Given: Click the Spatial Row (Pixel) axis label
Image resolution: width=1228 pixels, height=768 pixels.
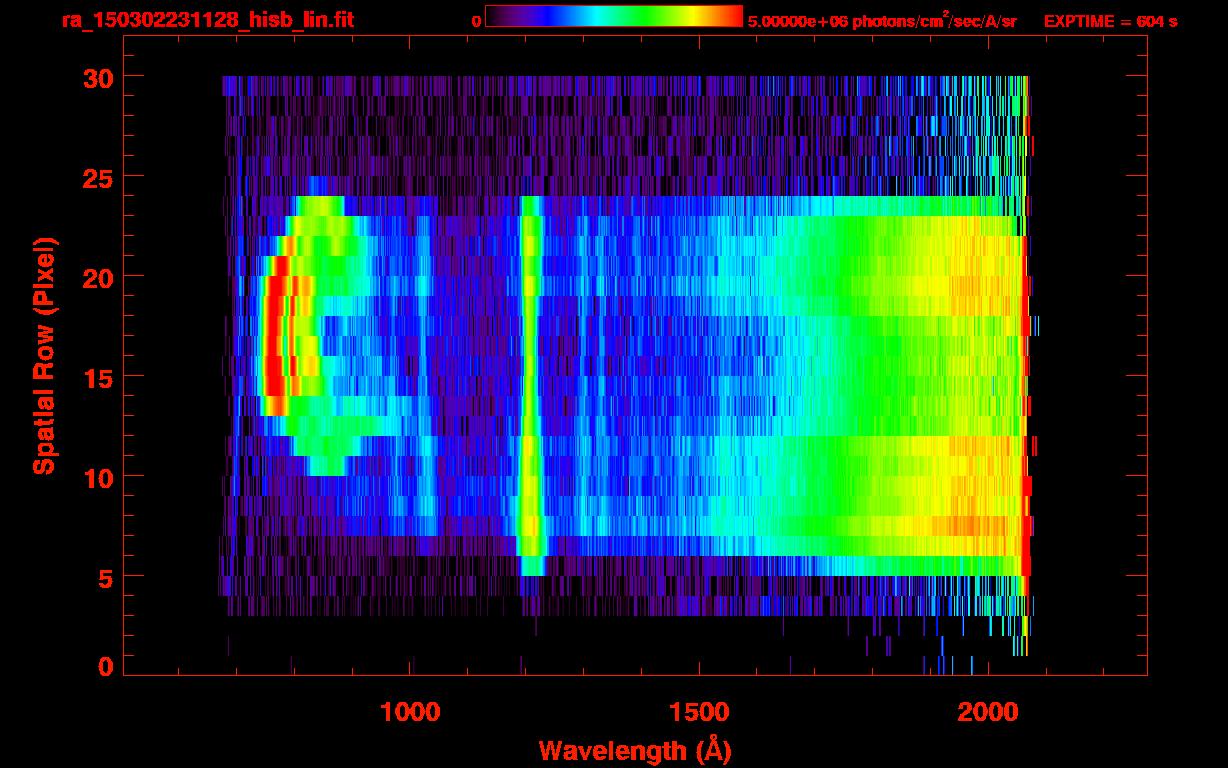Looking at the screenshot, I should 44,355.
